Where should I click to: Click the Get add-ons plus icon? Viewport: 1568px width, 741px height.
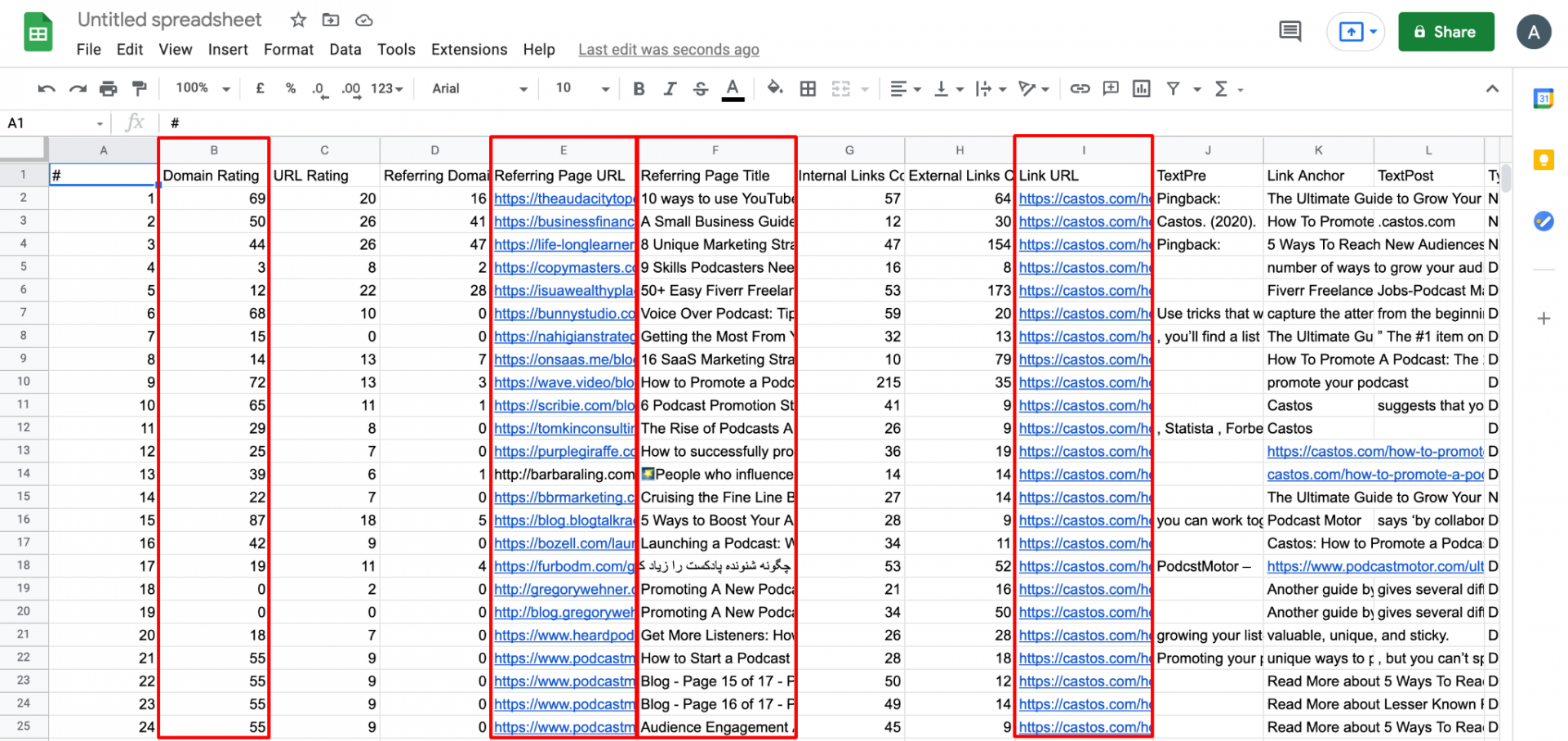coord(1543,319)
